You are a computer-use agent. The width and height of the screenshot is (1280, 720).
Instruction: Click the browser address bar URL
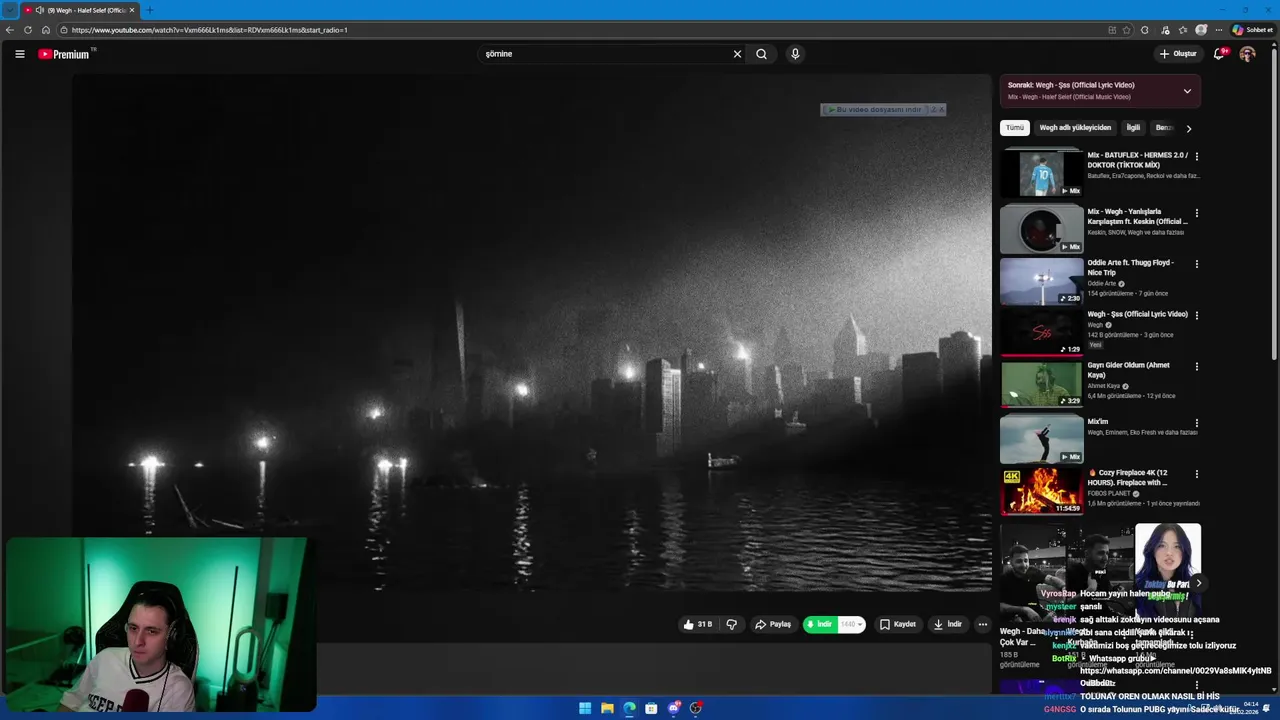click(209, 30)
